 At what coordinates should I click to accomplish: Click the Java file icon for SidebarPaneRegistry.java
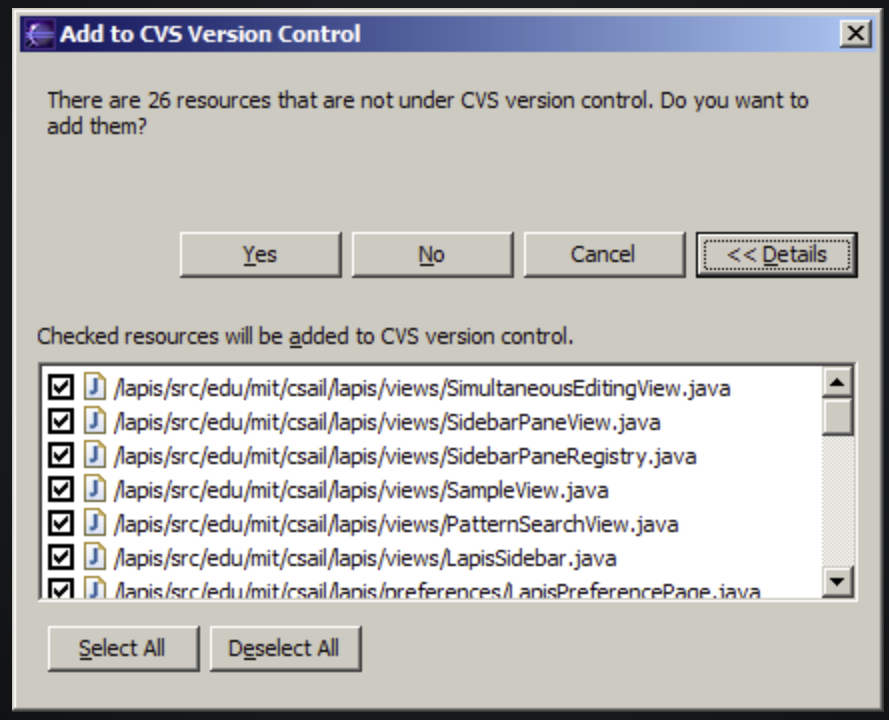(95, 455)
